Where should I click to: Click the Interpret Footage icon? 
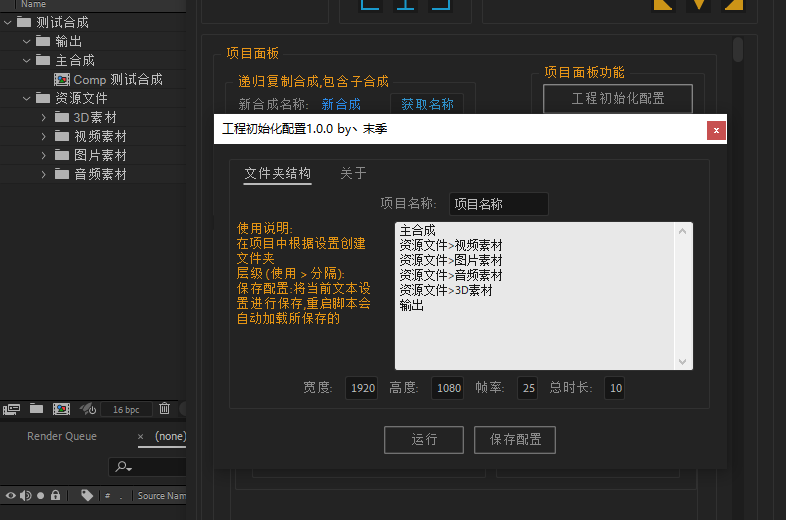pyautogui.click(x=12, y=408)
